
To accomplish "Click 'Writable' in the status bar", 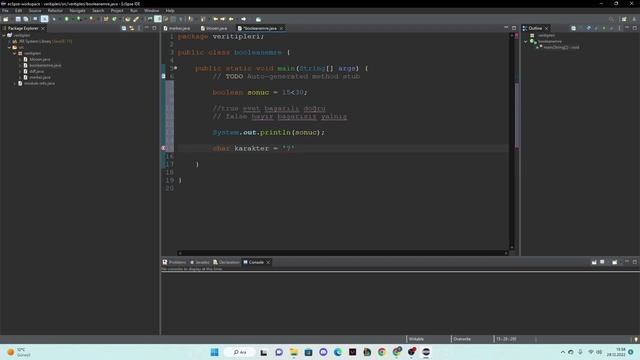I will 416,339.
